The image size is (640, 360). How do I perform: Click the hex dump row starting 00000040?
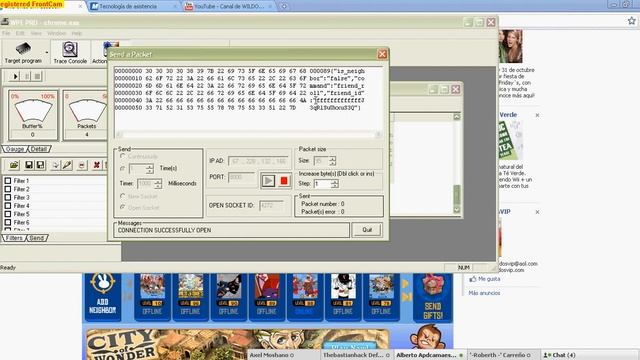[x=239, y=100]
